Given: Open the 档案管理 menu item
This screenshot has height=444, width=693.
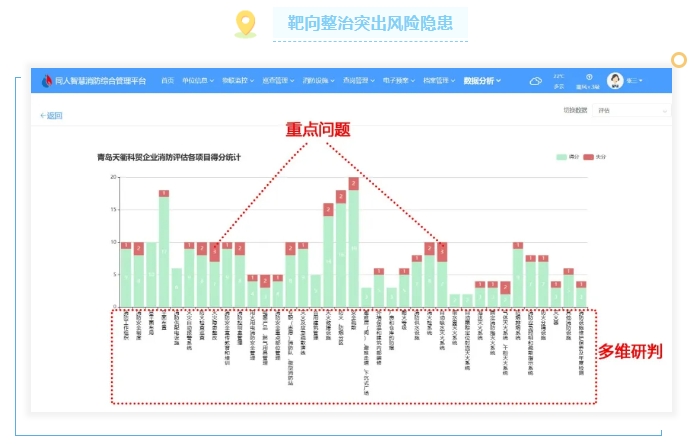Looking at the screenshot, I should [x=435, y=81].
